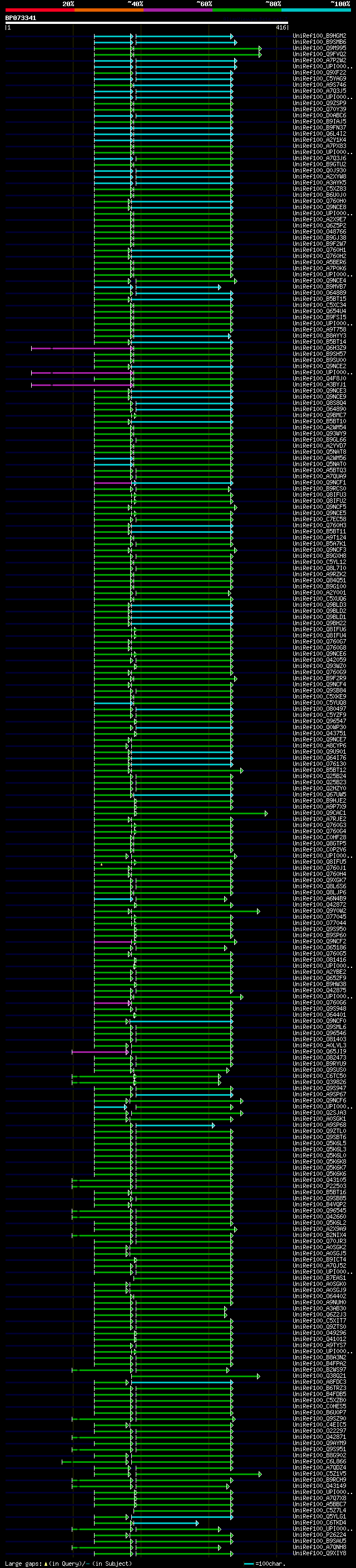Image resolution: width=356 pixels, height=1568 pixels.
Task: Select the UniRef100_Q9CAC1 label
Action: pos(319,813)
